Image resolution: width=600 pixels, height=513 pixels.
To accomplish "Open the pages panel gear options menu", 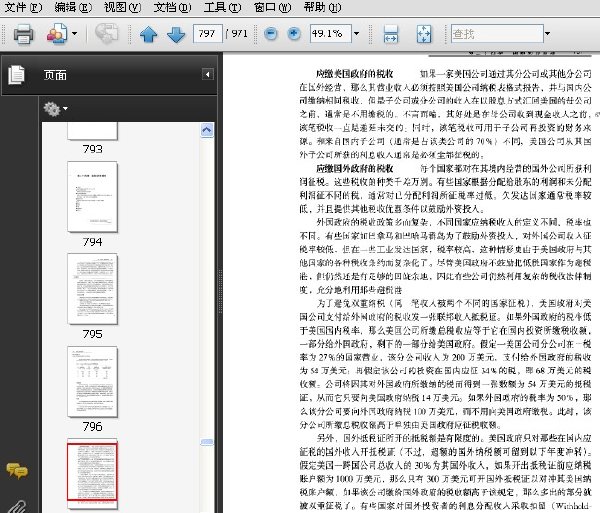I will click(x=55, y=109).
